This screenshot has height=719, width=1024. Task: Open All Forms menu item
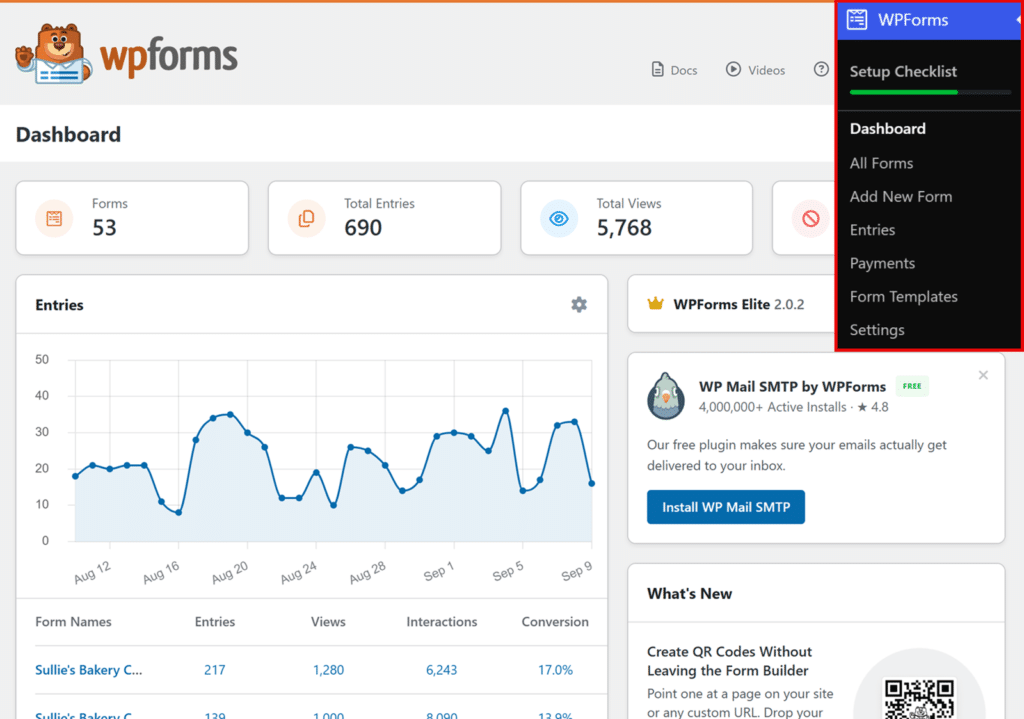click(x=881, y=163)
